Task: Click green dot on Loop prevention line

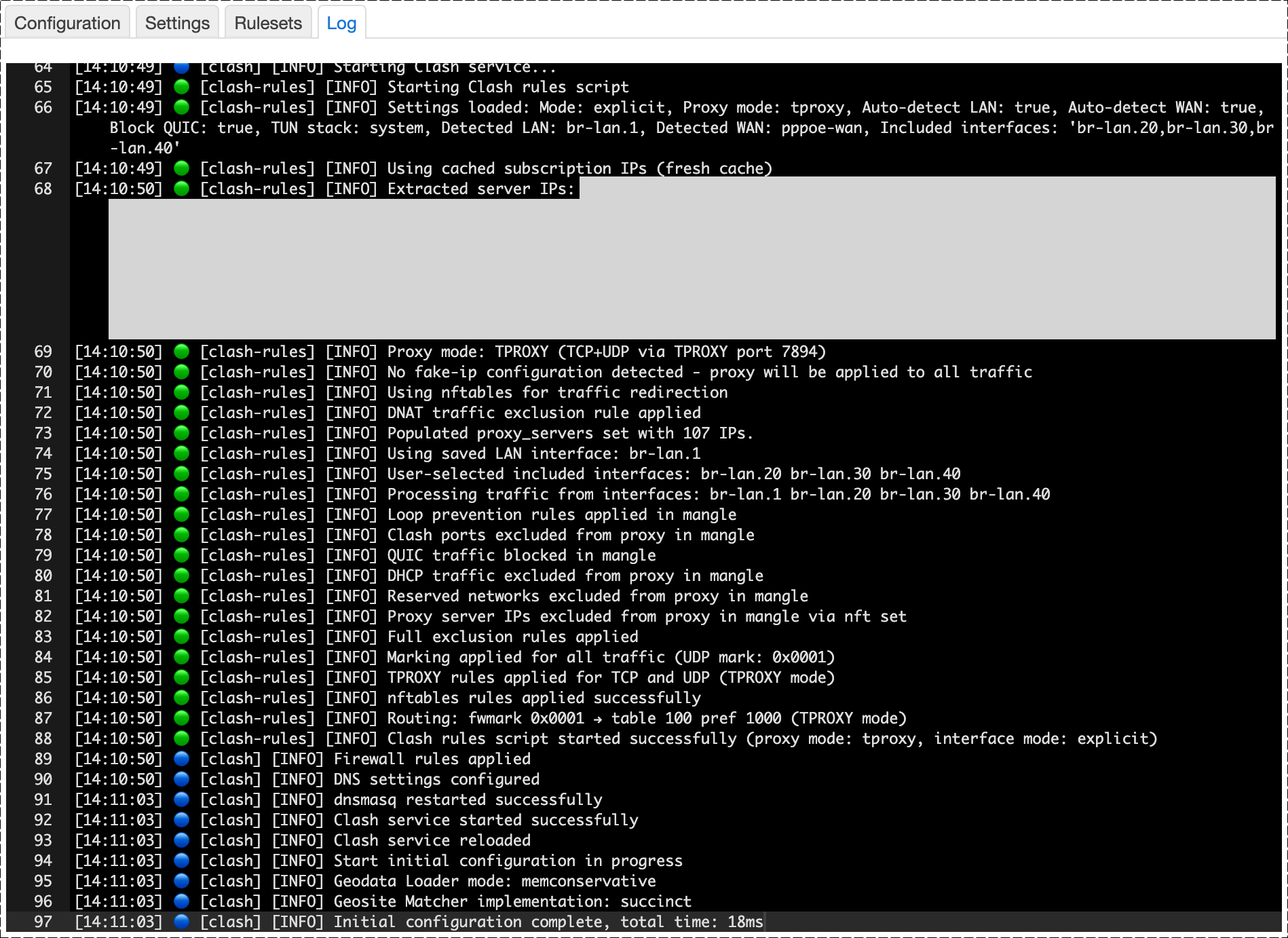Action: [181, 514]
